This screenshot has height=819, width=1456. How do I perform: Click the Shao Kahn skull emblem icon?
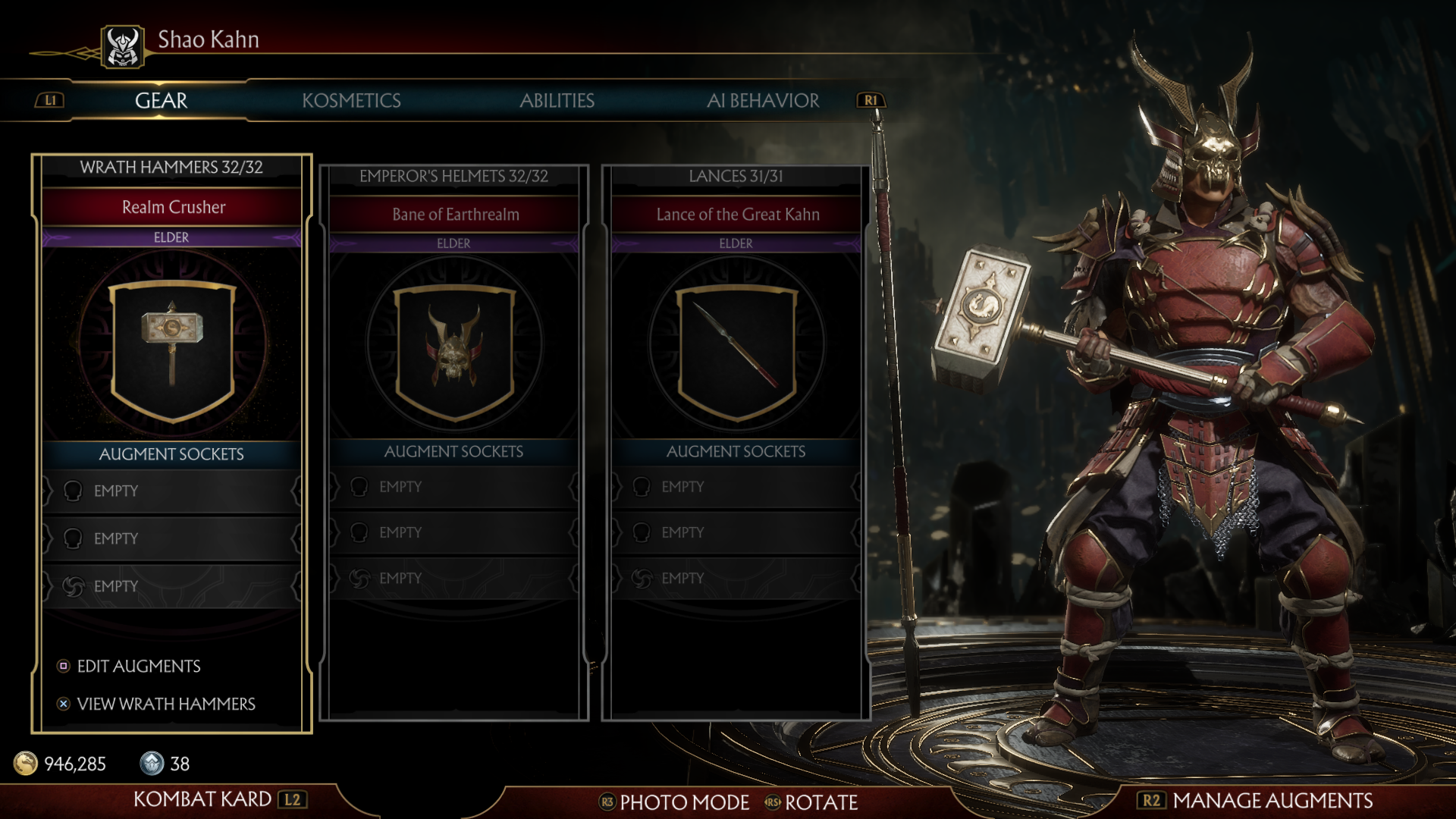(122, 46)
